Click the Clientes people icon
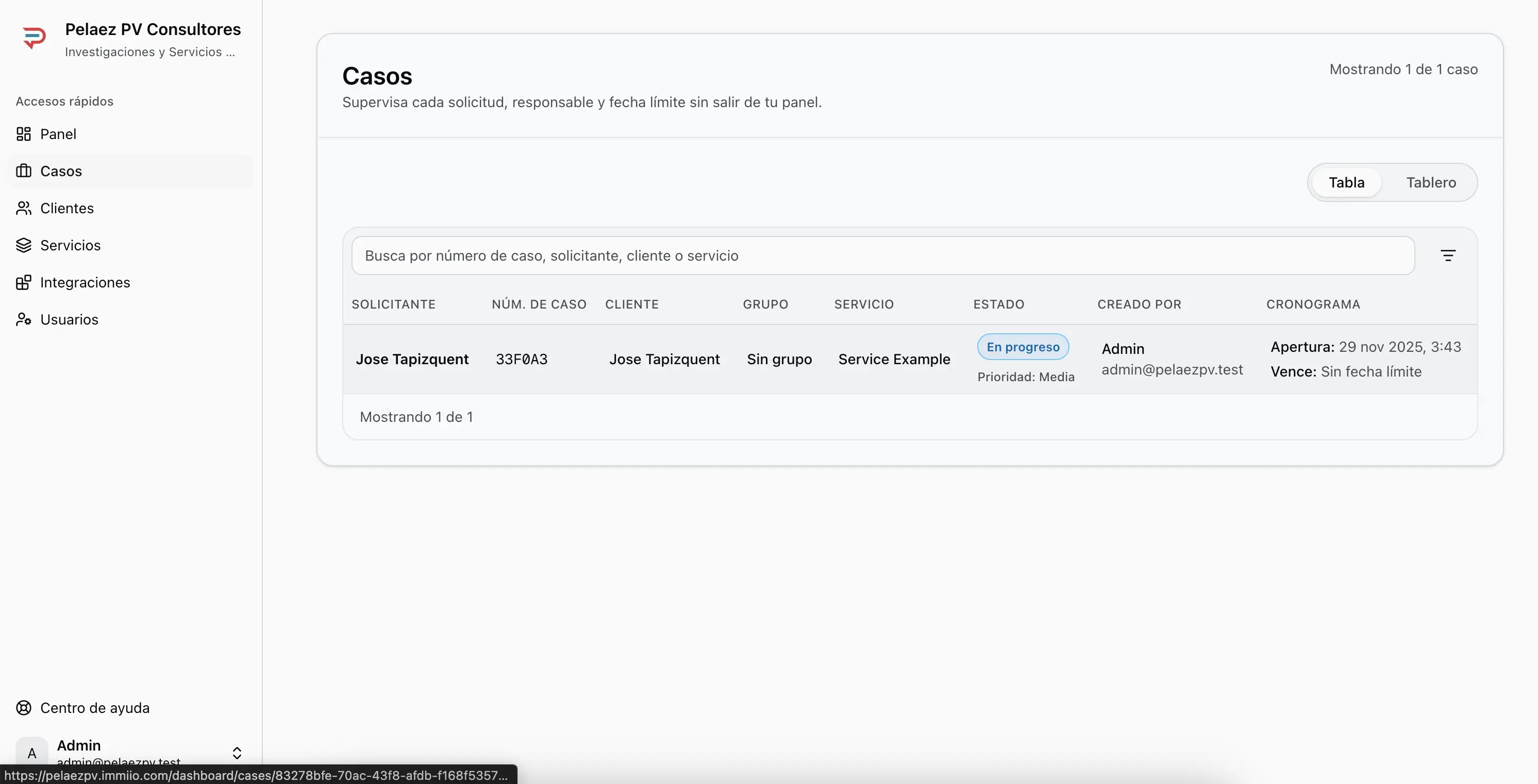This screenshot has height=784, width=1538. (23, 208)
